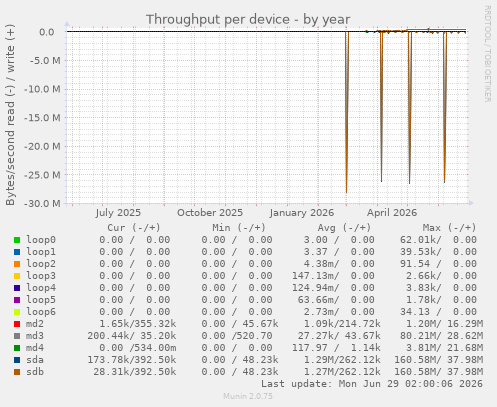Click sdb current value '28.31k/392.50k'
The height and width of the screenshot is (407, 497).
[135, 372]
